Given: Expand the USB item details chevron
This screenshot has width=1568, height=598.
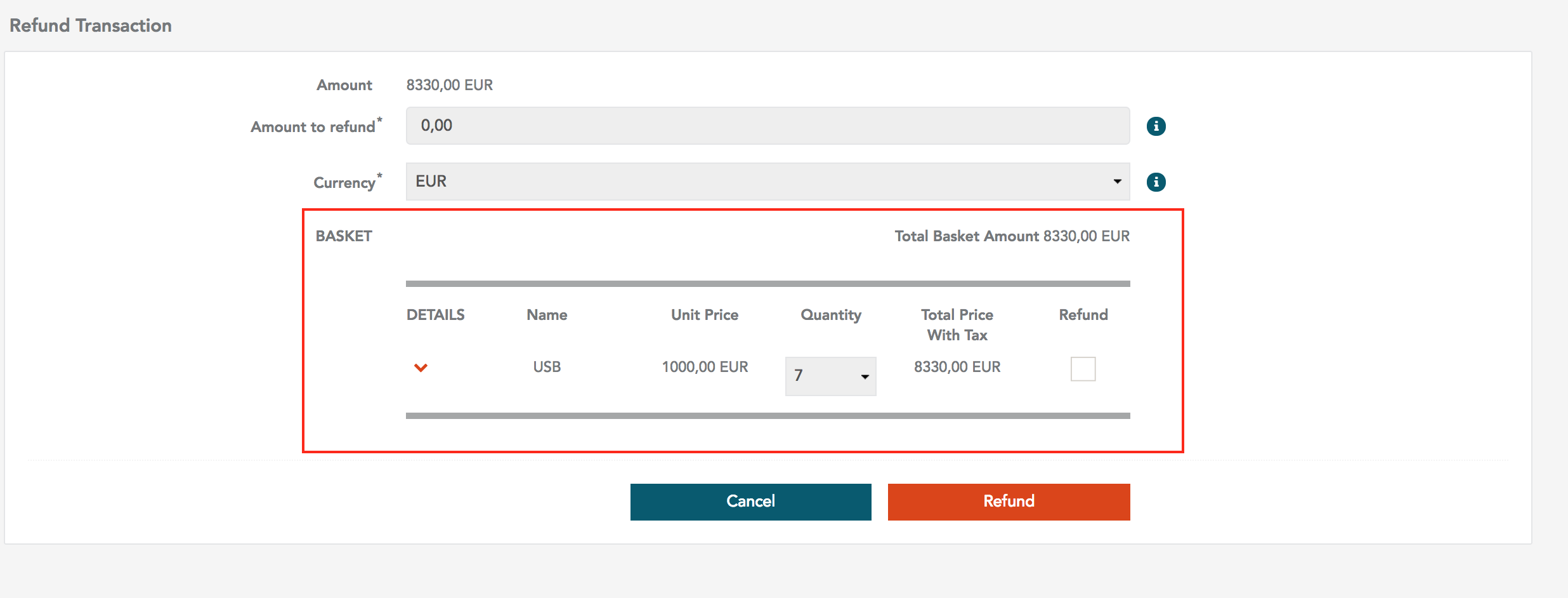Looking at the screenshot, I should click(421, 368).
